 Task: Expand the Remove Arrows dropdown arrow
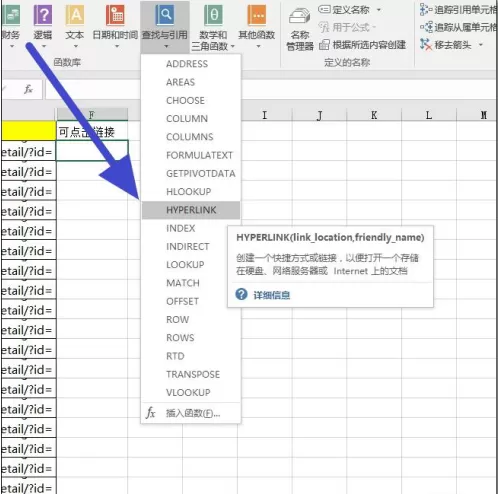[481, 44]
